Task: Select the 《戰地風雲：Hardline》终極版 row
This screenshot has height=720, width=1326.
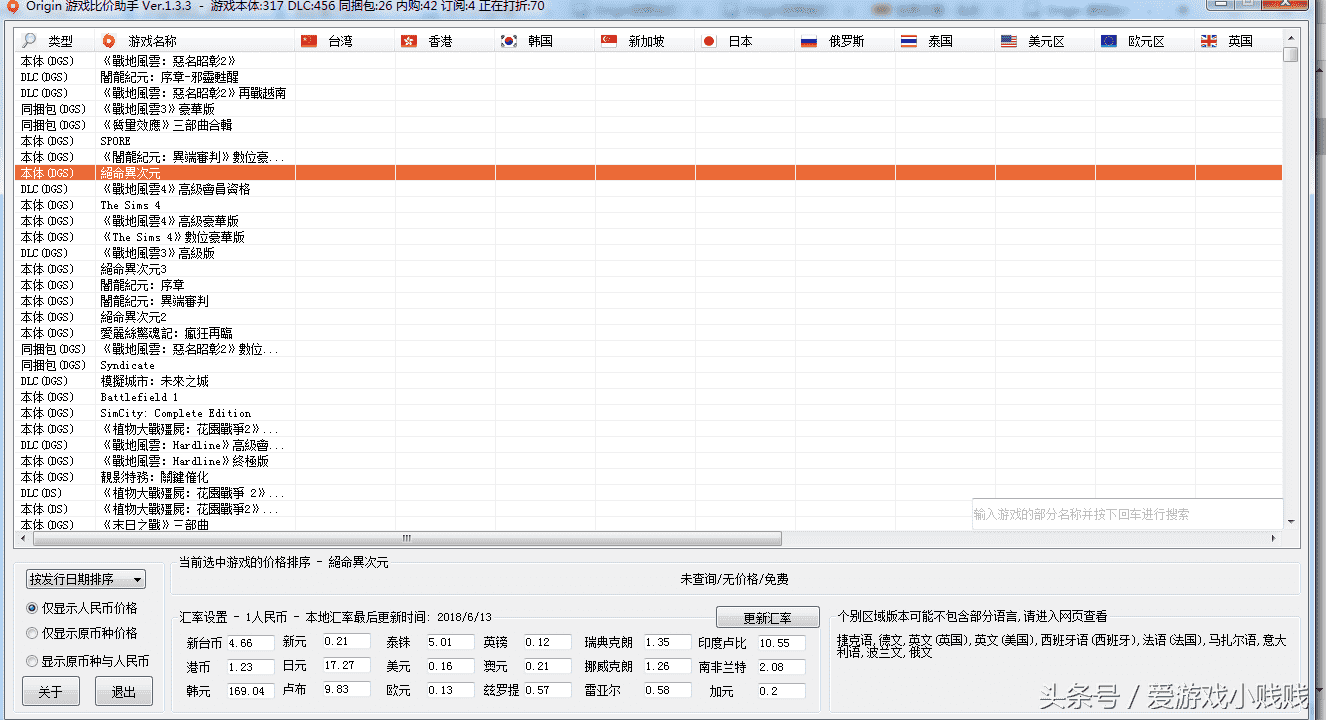Action: coord(649,461)
